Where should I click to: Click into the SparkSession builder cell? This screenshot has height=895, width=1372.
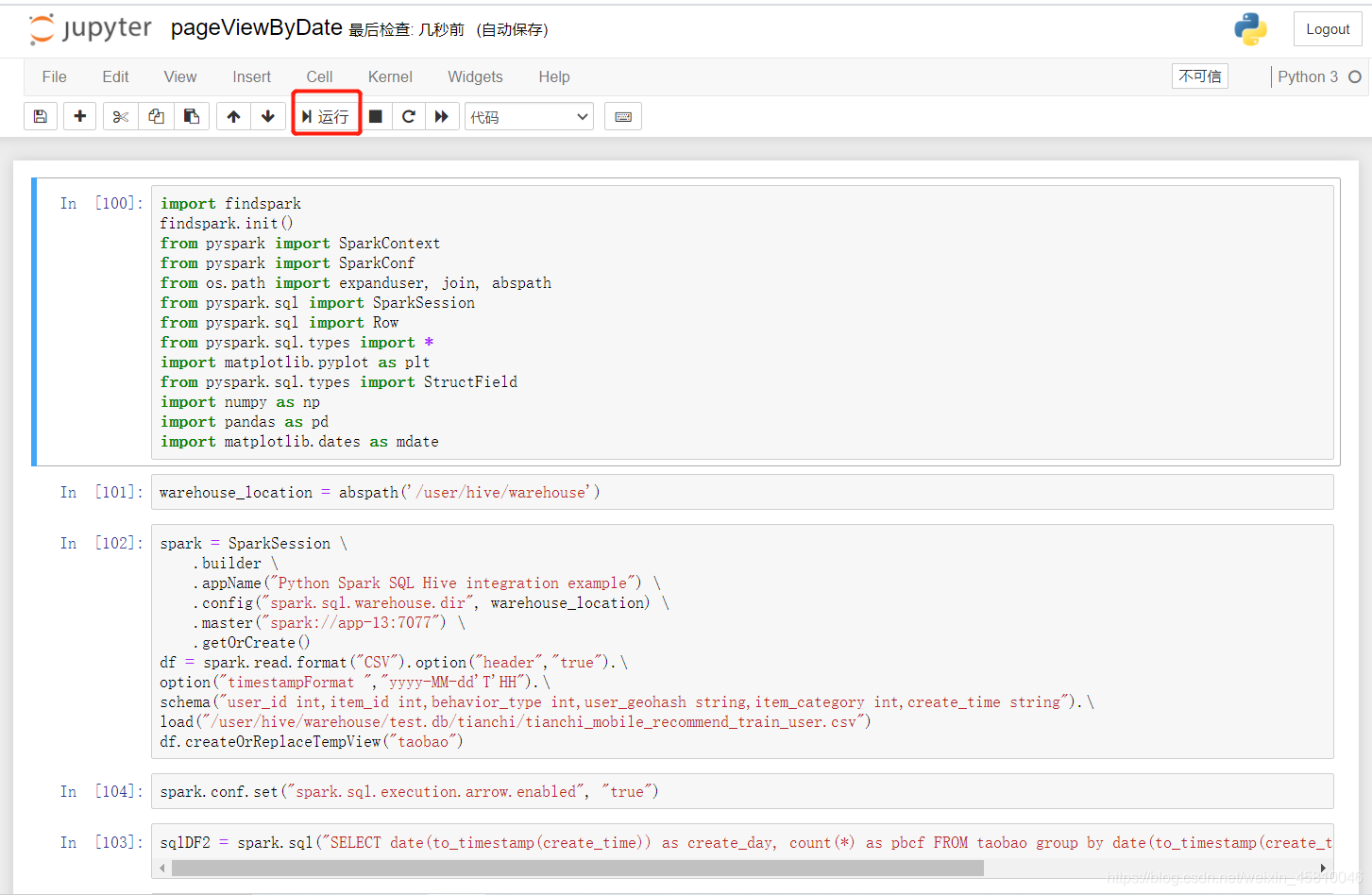click(742, 642)
